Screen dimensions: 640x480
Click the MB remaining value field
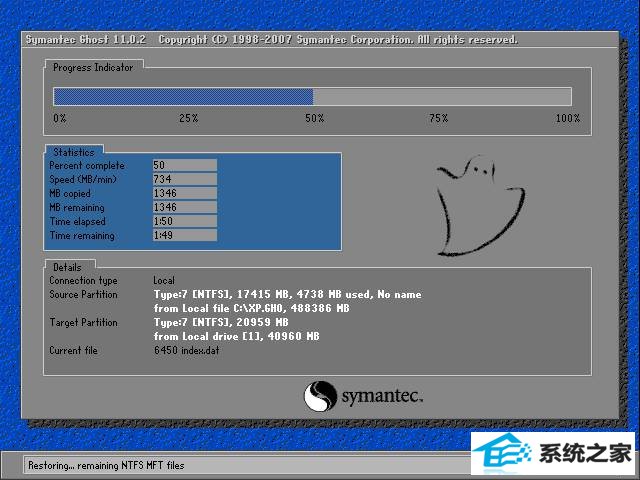click(184, 207)
